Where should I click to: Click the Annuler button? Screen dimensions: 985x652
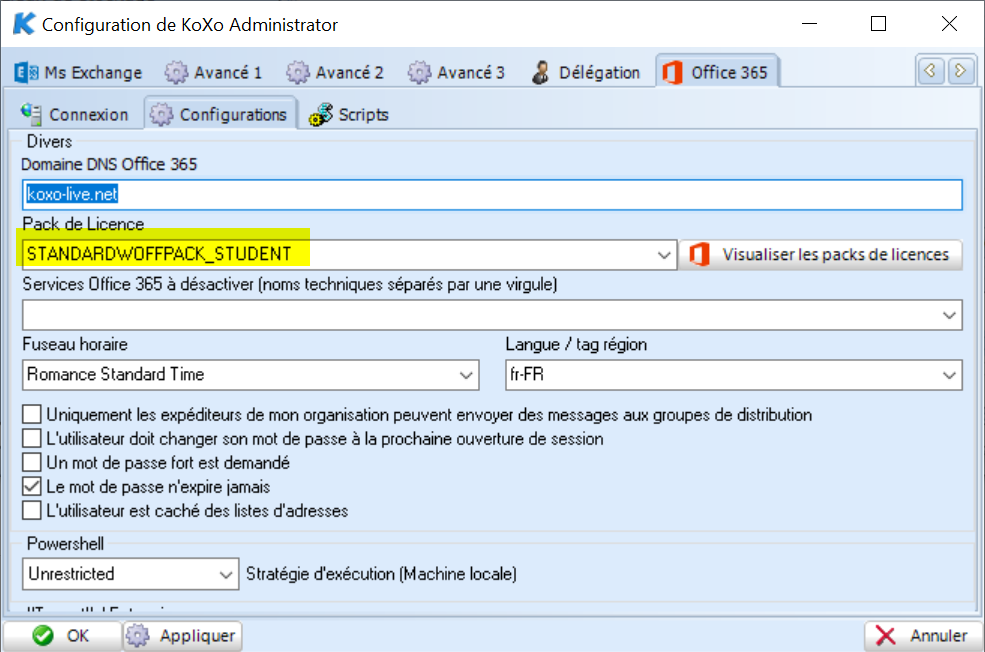[x=922, y=636]
